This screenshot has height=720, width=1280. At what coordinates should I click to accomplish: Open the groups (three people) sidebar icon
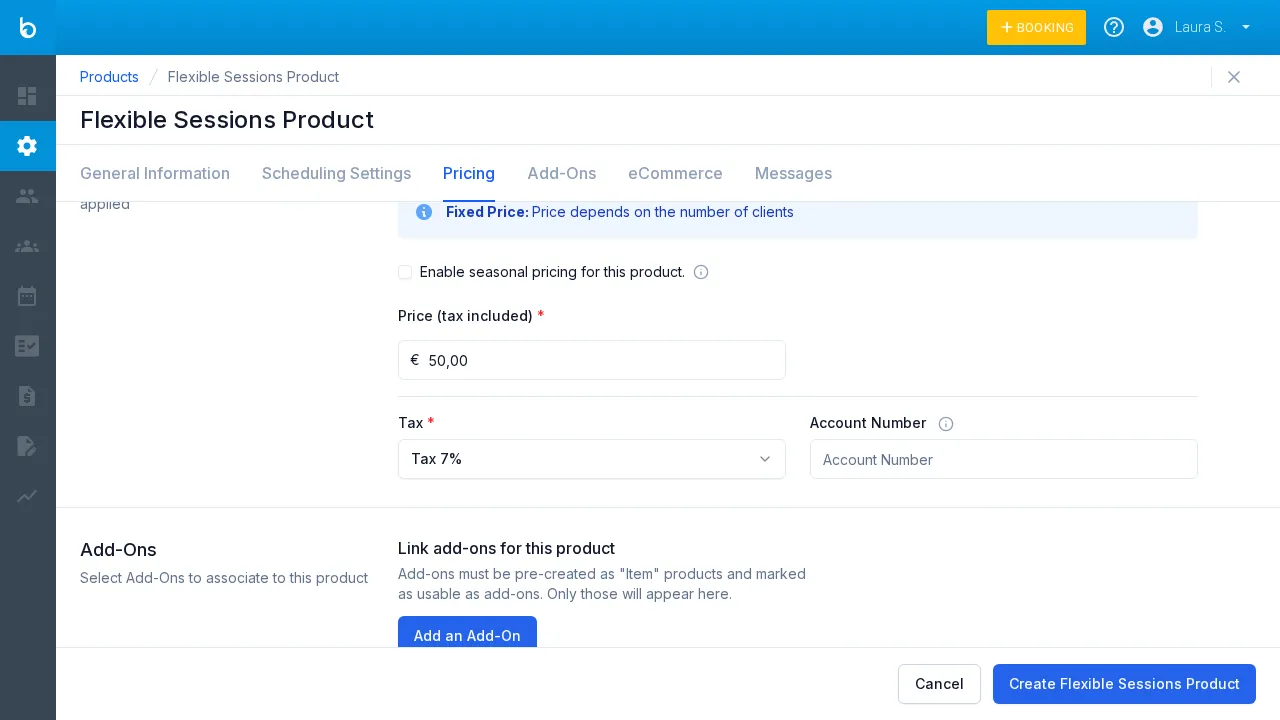click(x=27, y=246)
